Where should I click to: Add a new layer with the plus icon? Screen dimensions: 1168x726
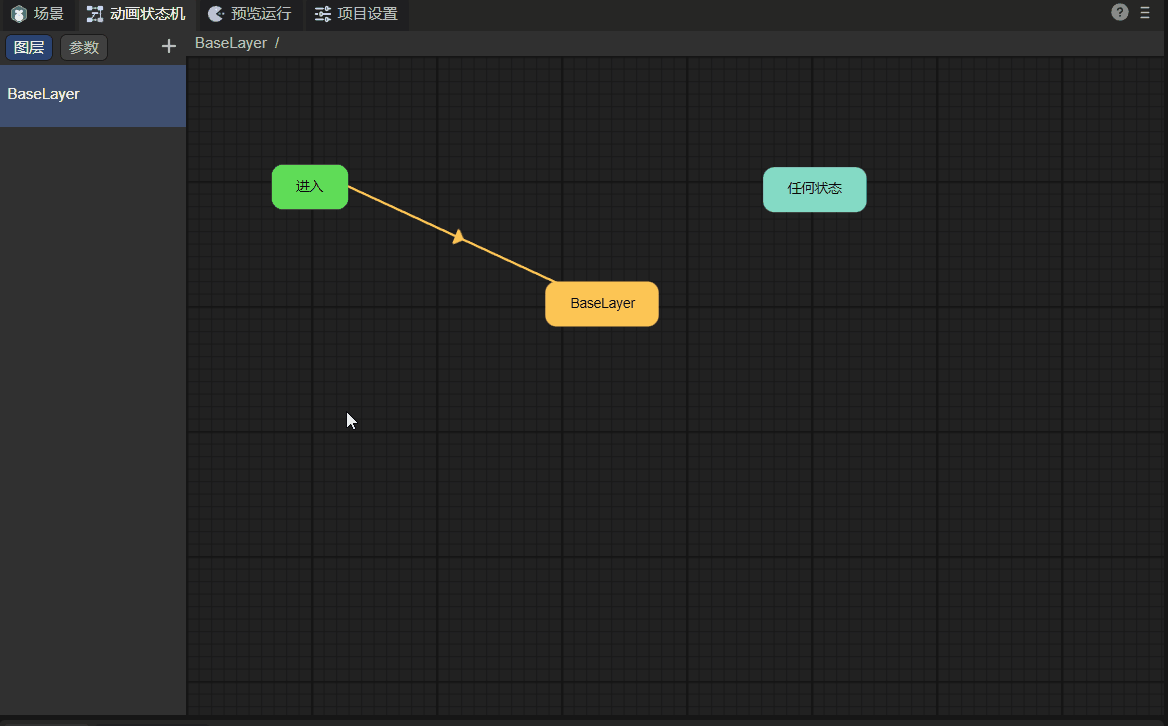(x=169, y=46)
